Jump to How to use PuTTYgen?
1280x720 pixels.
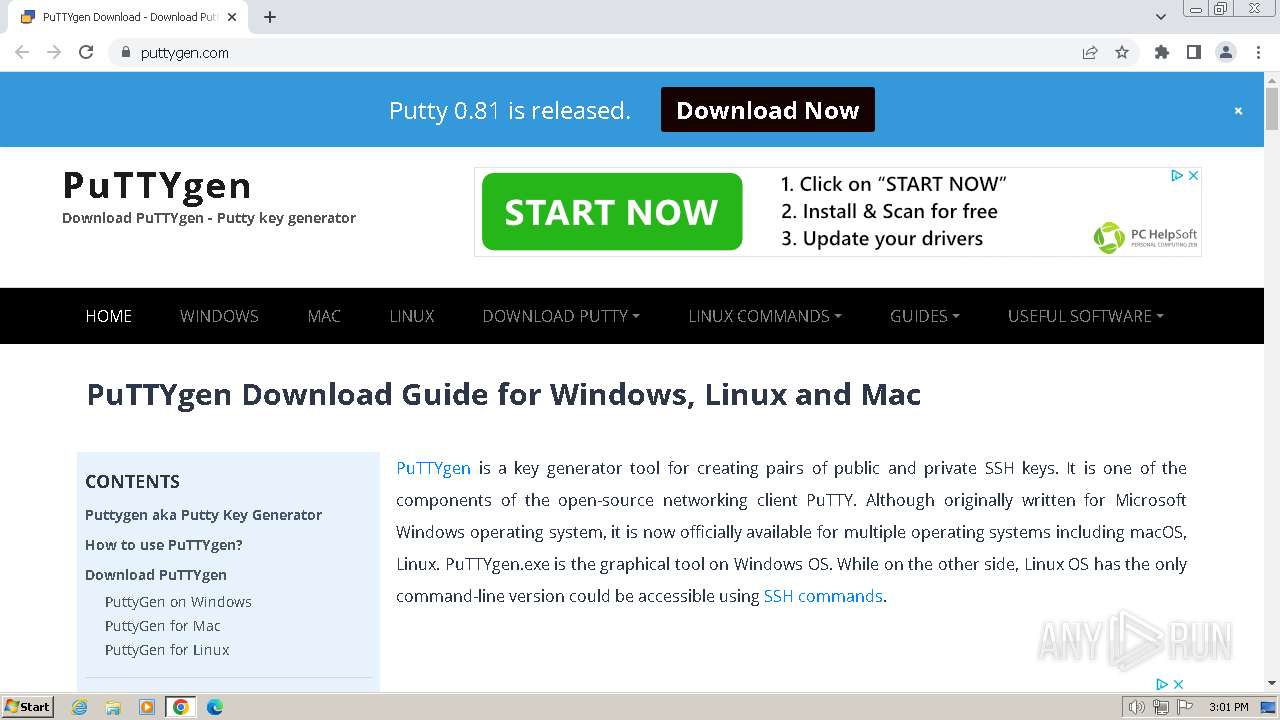point(164,545)
